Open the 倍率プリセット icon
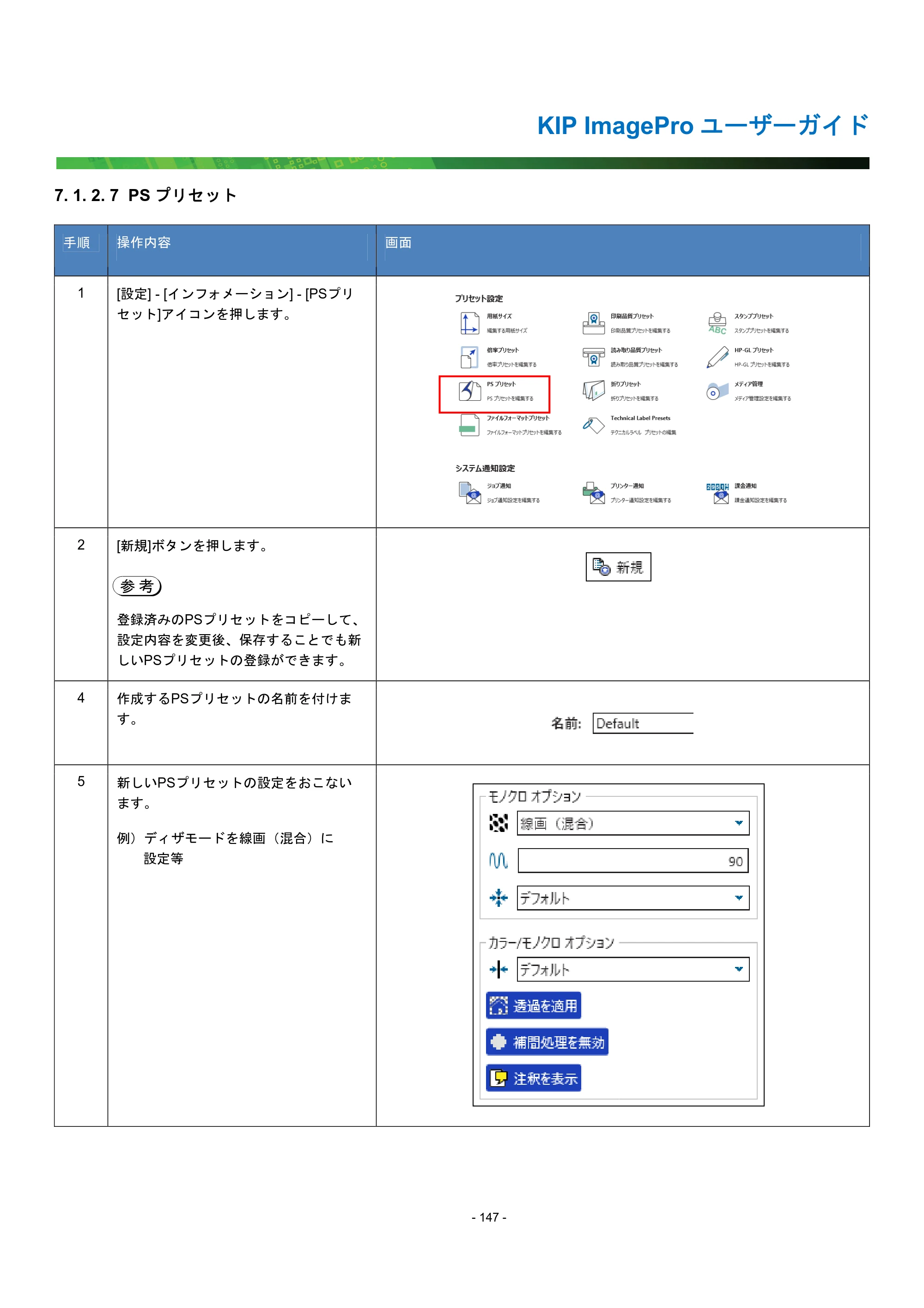The image size is (924, 1308). click(x=469, y=357)
